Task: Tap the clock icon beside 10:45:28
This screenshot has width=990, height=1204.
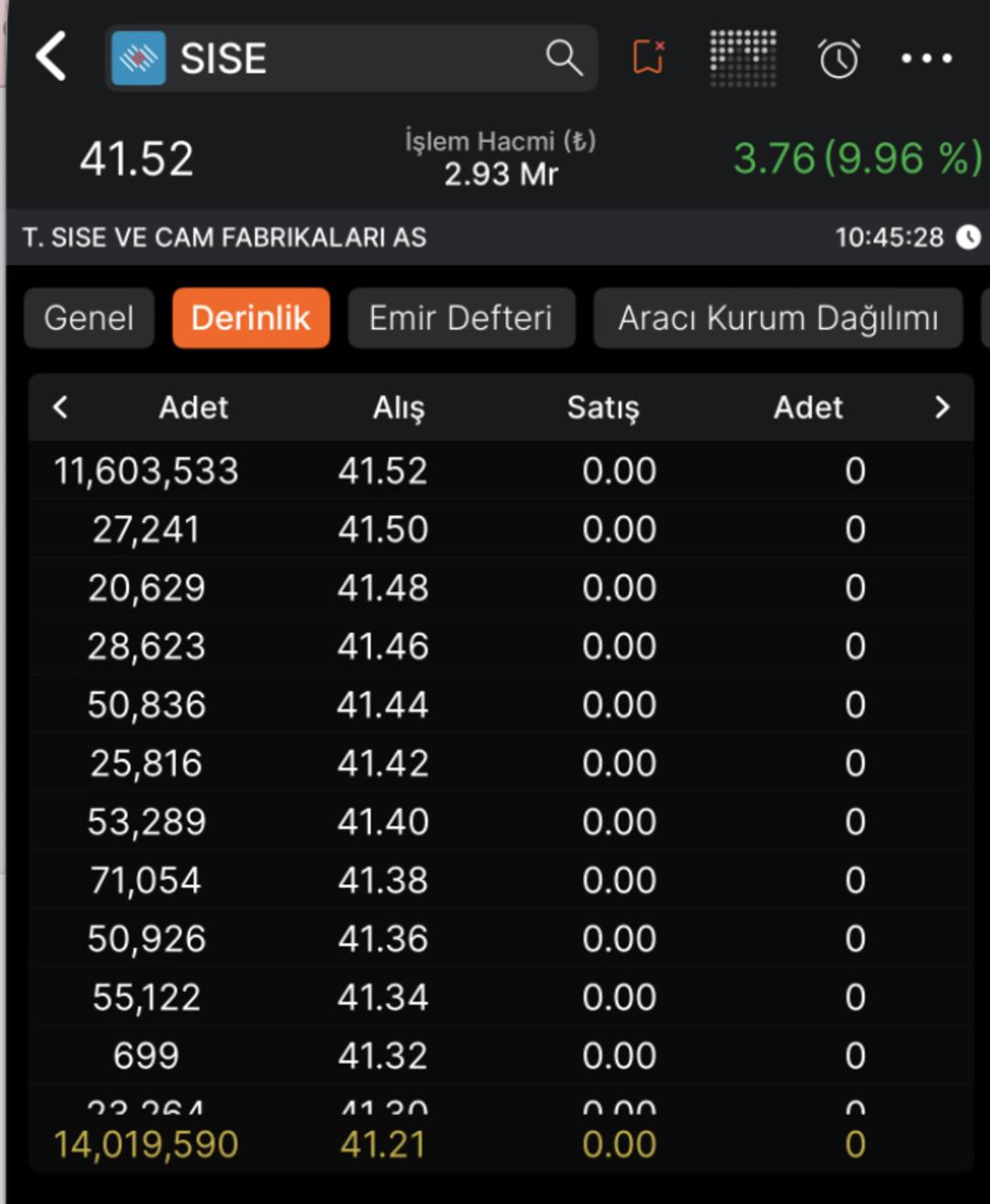Action: (968, 237)
